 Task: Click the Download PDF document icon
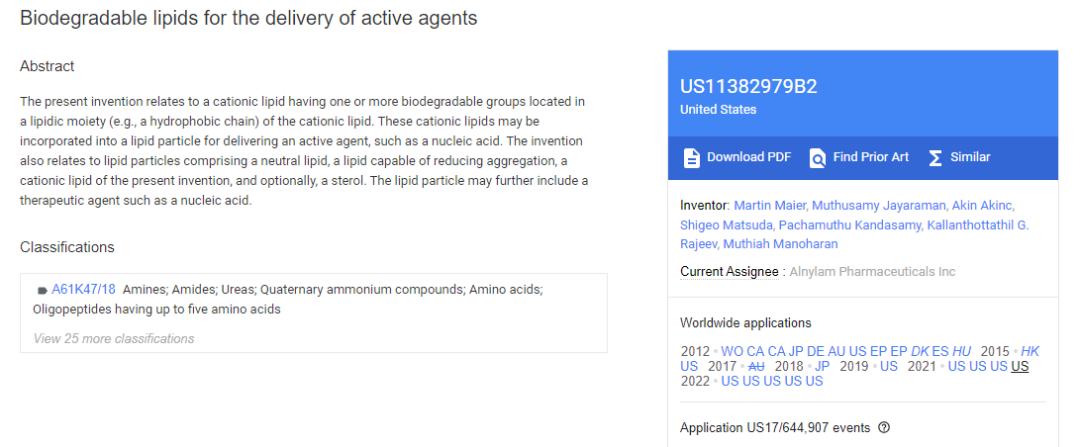[691, 158]
